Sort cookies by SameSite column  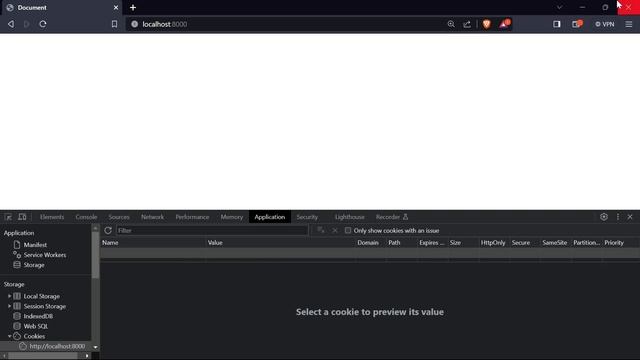coord(556,242)
